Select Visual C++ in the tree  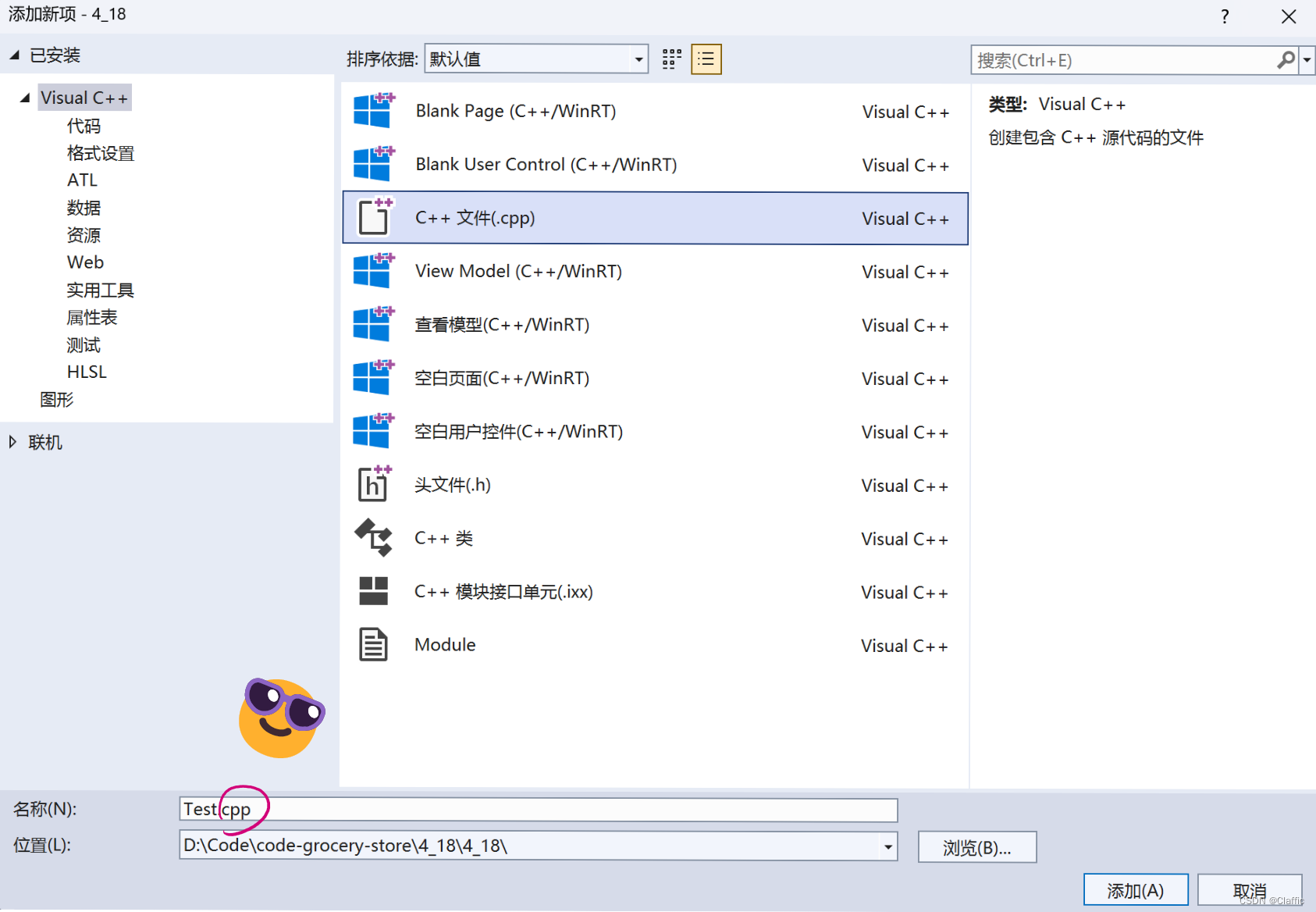[x=84, y=98]
